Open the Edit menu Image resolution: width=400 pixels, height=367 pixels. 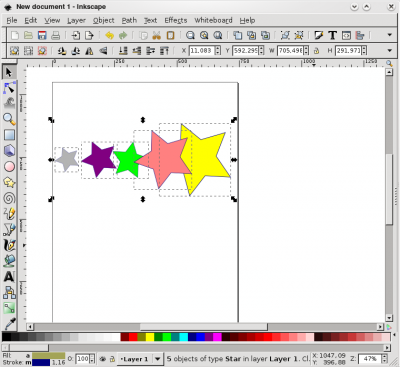31,20
